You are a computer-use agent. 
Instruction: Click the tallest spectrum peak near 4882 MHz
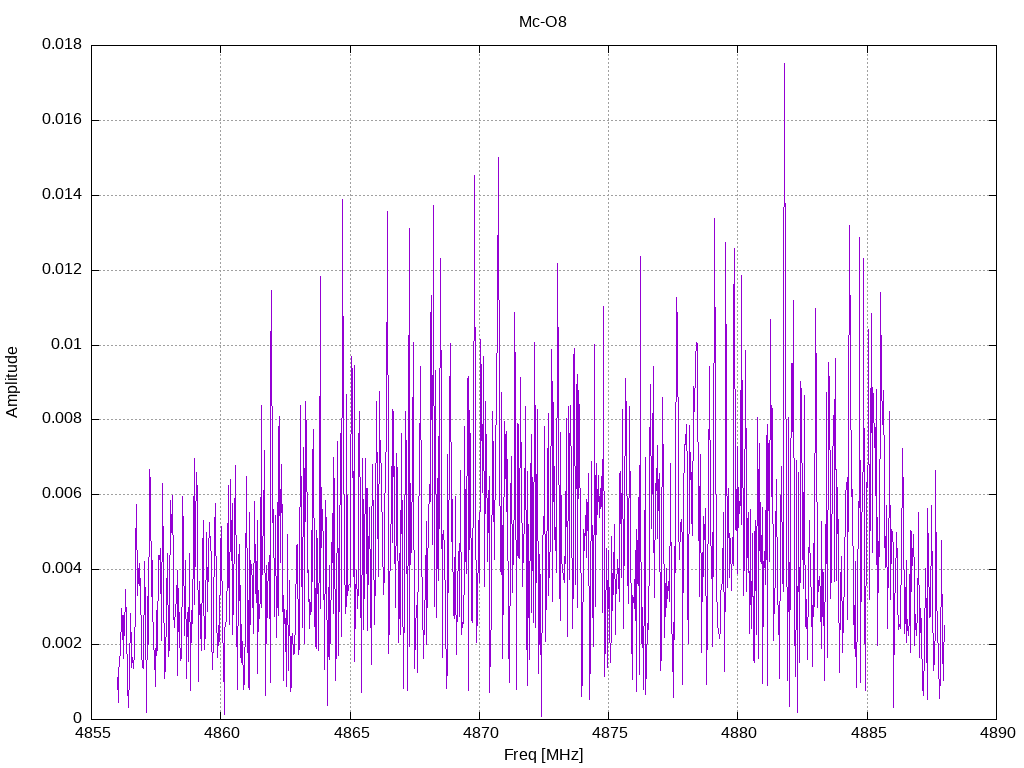click(x=784, y=65)
